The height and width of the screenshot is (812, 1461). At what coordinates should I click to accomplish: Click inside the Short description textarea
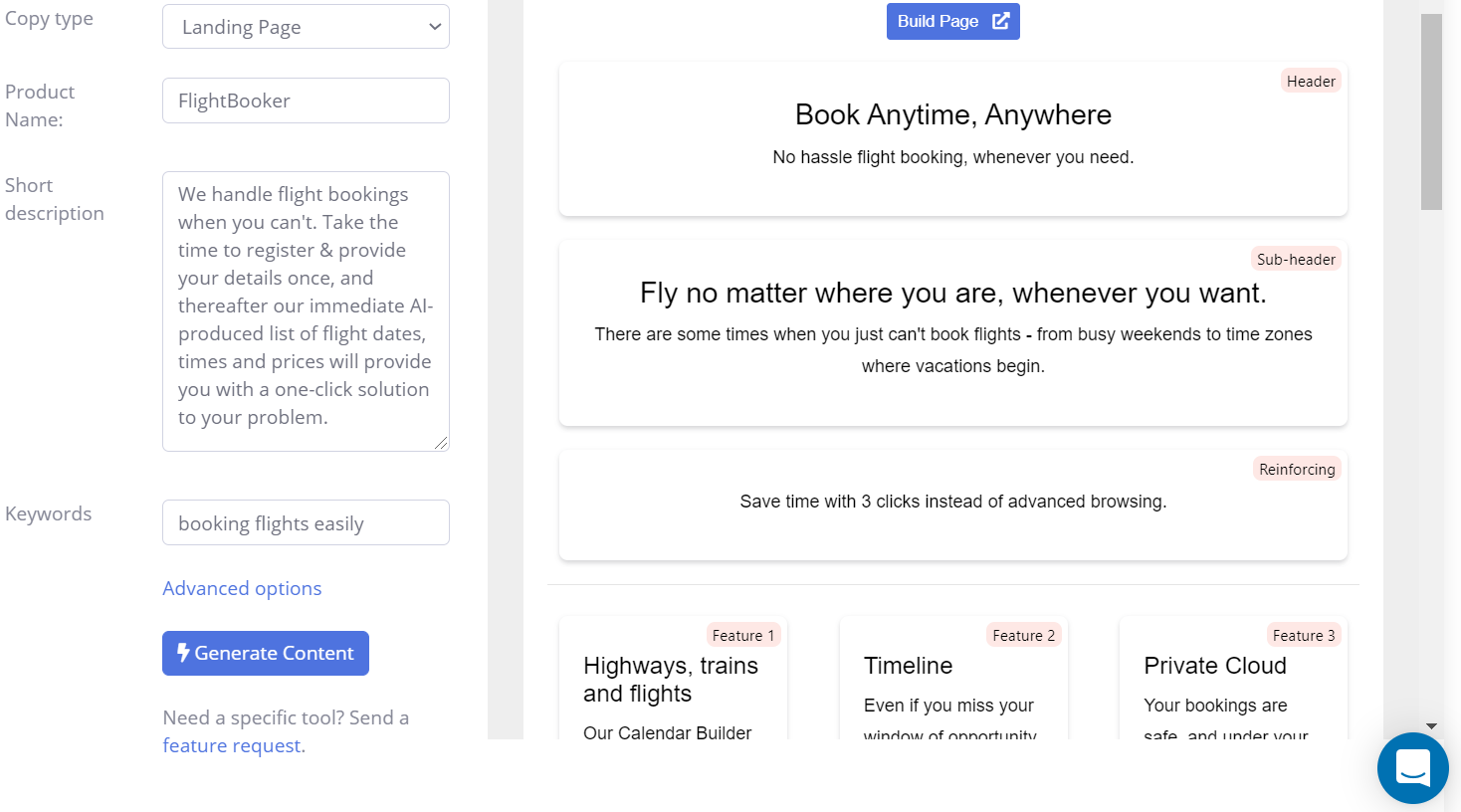pyautogui.click(x=306, y=308)
